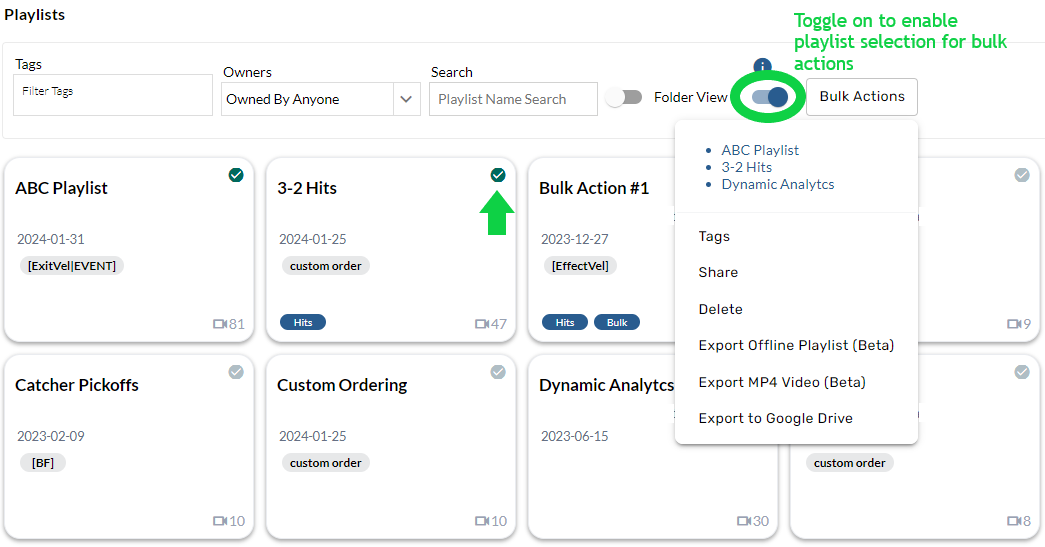Click video camera icon on Custom Ordering card
The height and width of the screenshot is (547, 1045).
tap(482, 521)
